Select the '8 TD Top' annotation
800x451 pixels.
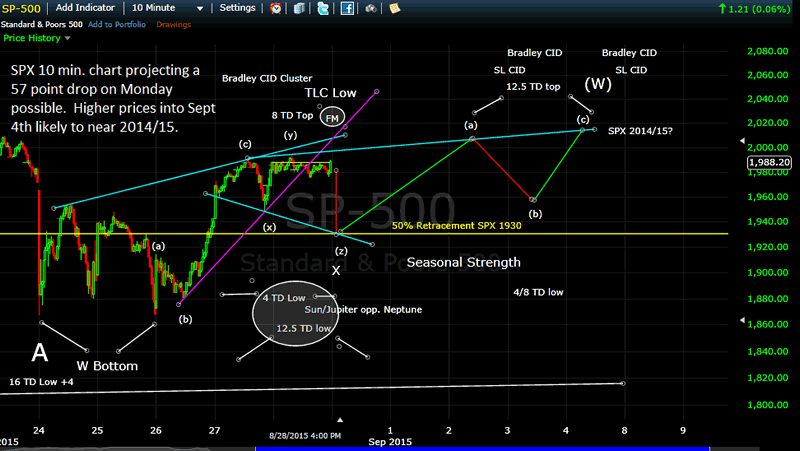click(x=292, y=115)
